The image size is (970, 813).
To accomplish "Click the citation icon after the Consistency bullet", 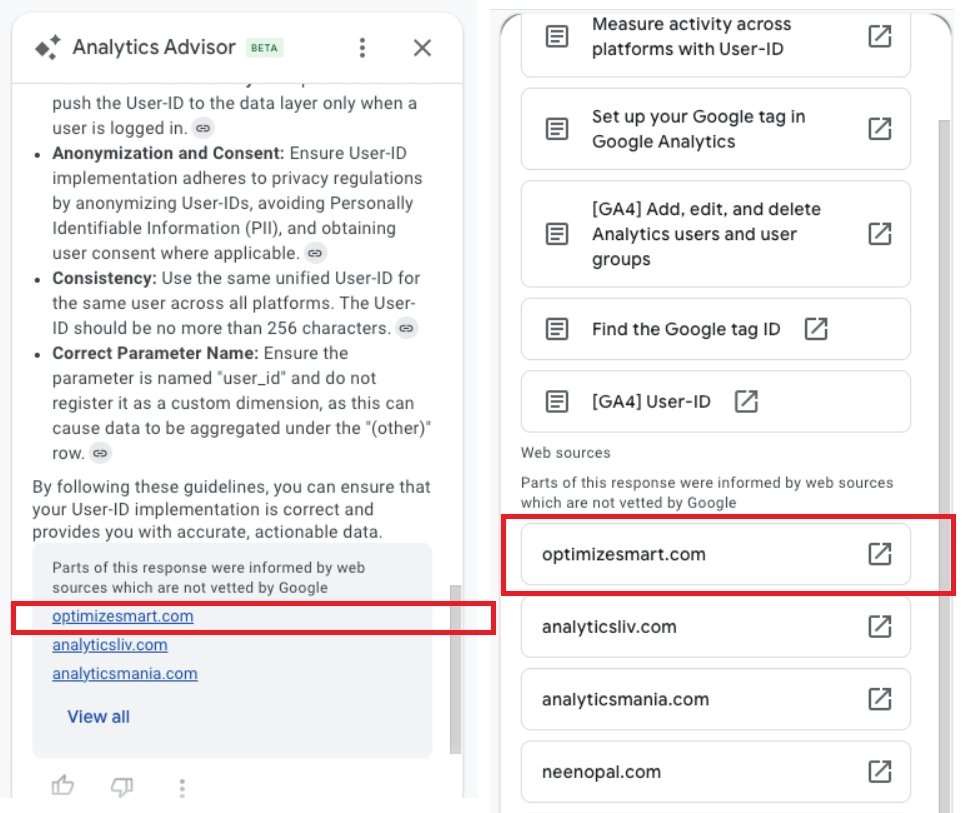I will pyautogui.click(x=406, y=328).
